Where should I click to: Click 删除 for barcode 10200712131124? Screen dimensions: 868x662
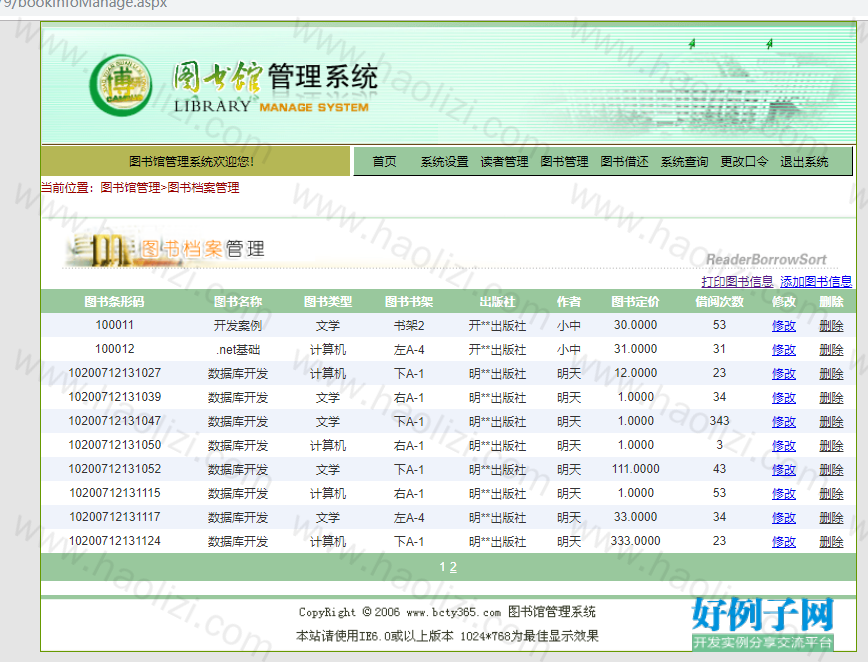[831, 541]
